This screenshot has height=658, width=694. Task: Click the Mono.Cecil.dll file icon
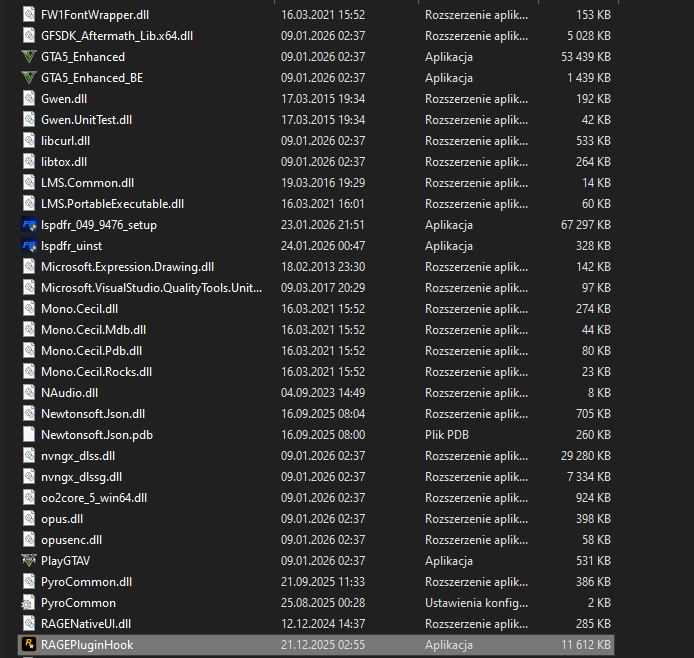(29, 308)
